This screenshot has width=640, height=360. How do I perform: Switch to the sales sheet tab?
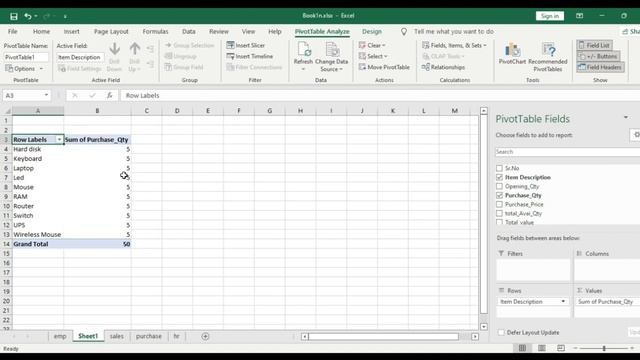click(116, 336)
